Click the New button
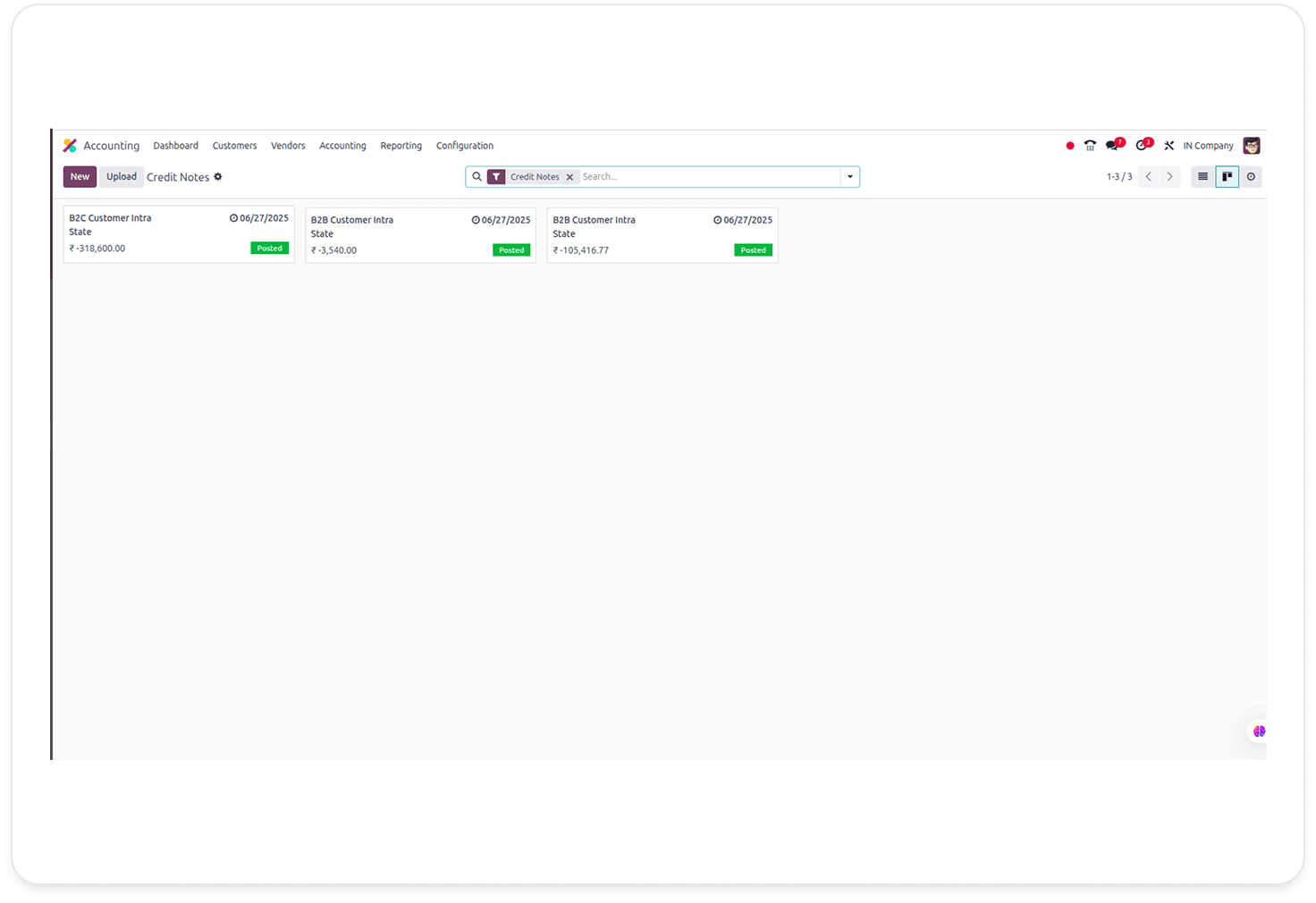The width and height of the screenshot is (1316, 903). click(x=80, y=177)
